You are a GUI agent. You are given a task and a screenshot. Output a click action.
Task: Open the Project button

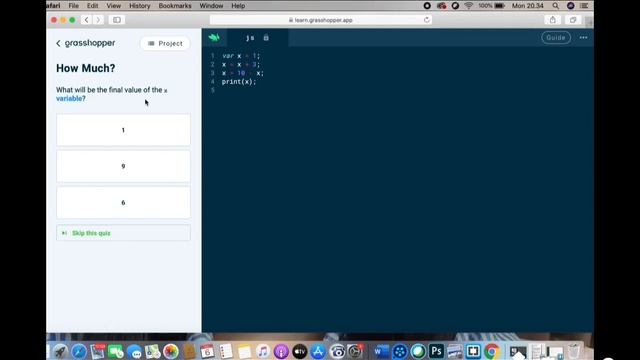pyautogui.click(x=165, y=43)
